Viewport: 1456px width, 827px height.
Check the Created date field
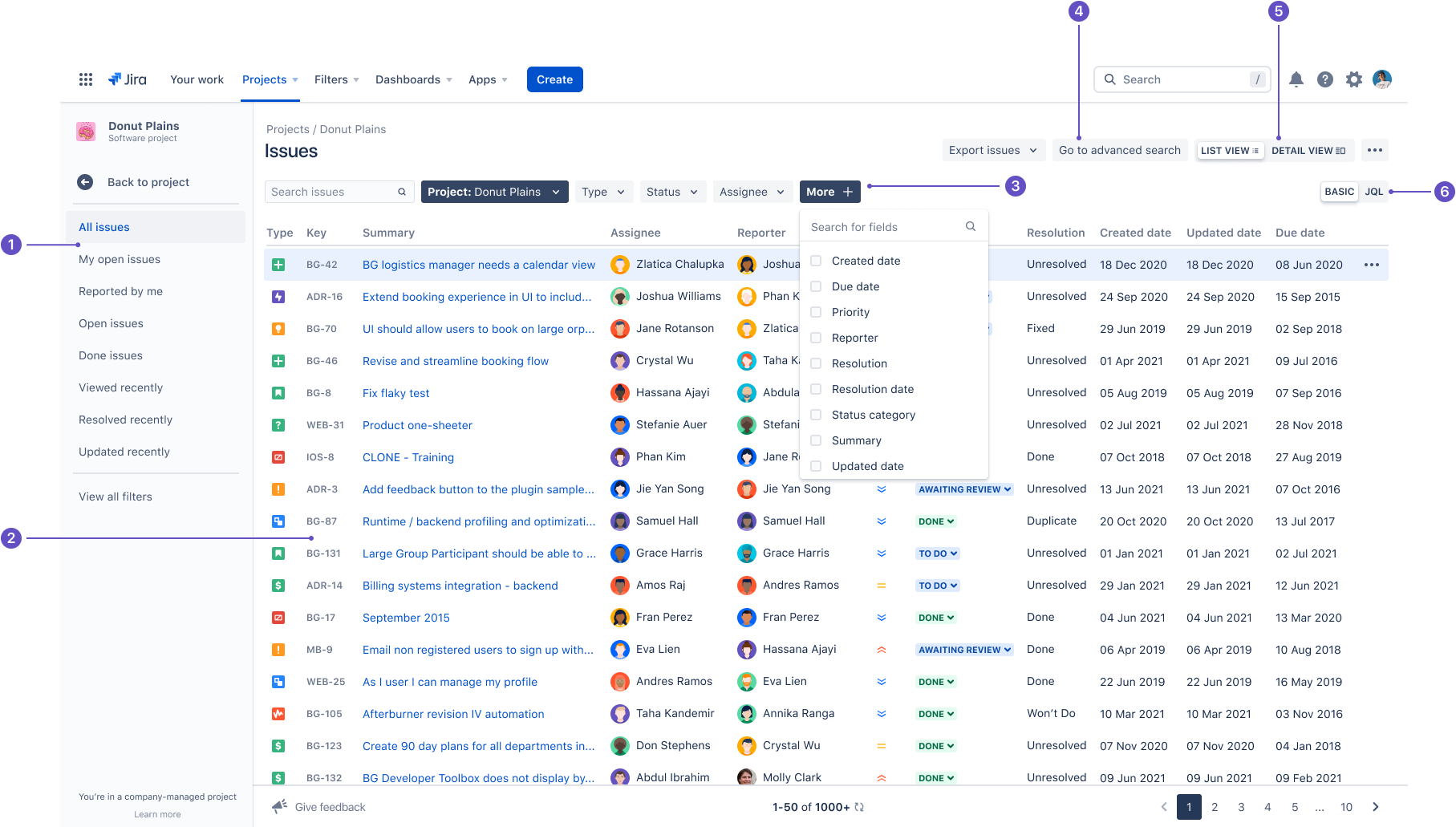[816, 261]
